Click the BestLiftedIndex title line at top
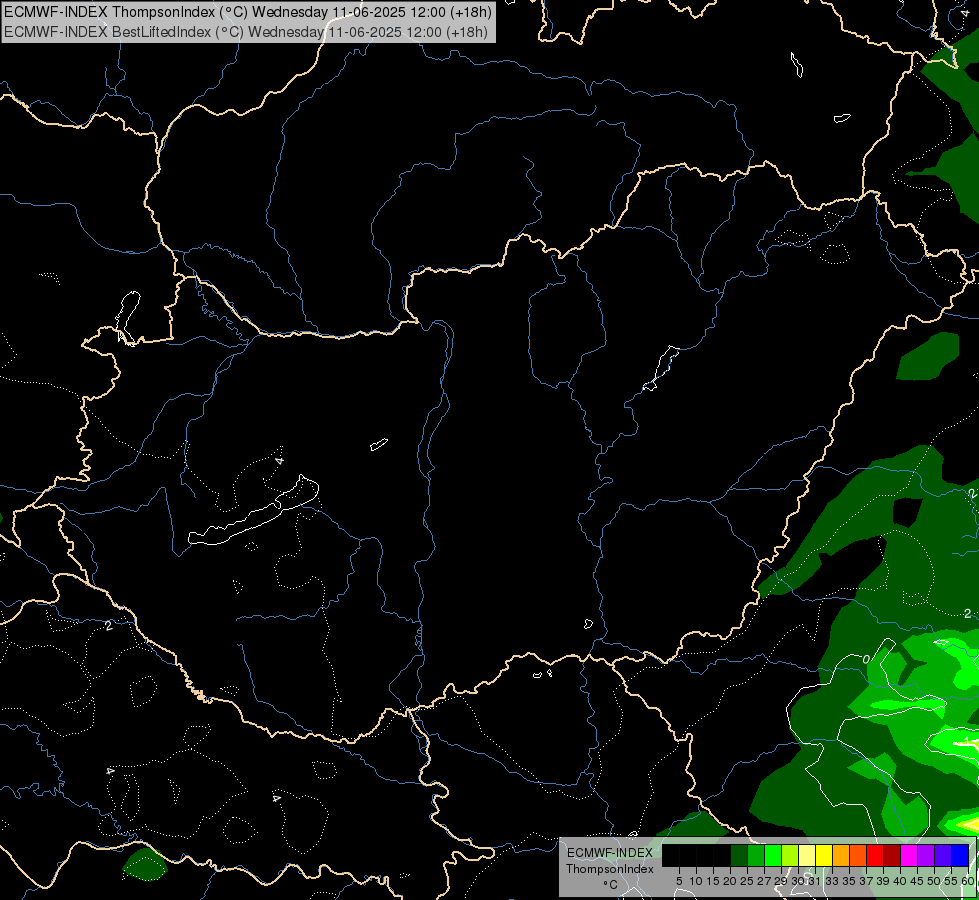 click(x=245, y=31)
